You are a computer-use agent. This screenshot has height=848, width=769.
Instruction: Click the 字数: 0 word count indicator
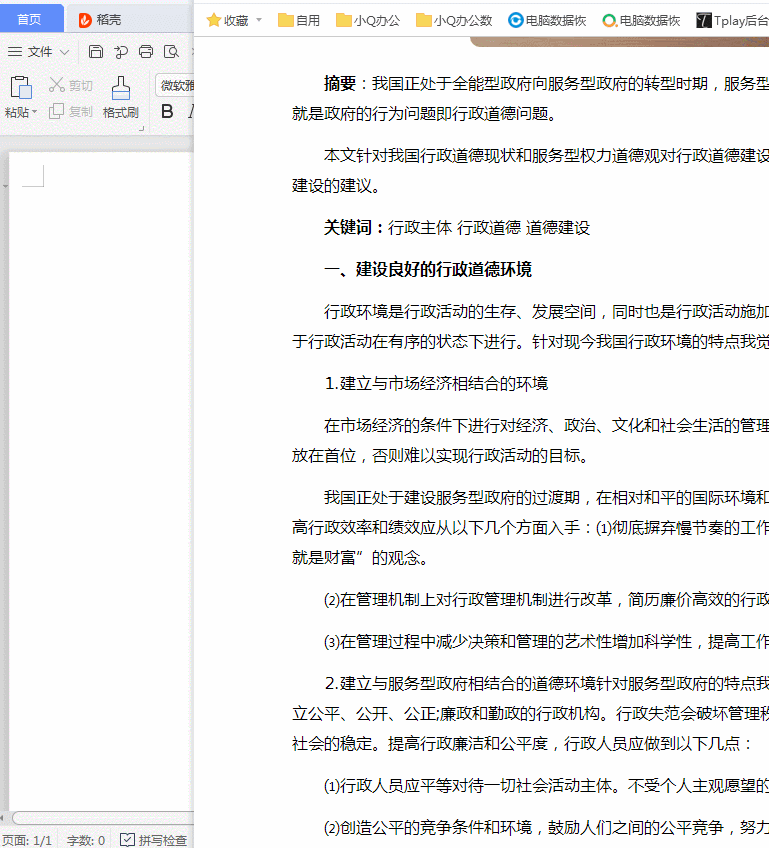(86, 840)
